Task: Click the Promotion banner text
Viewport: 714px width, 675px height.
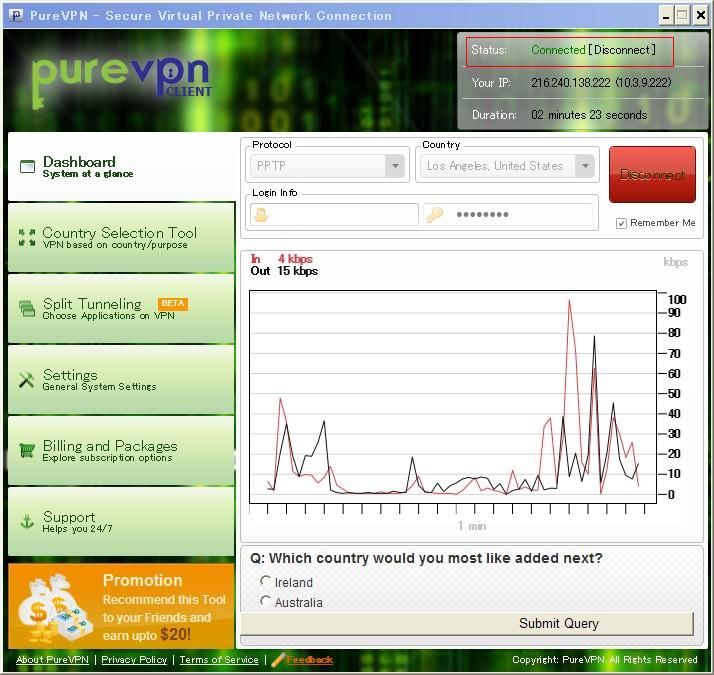Action: 164,608
